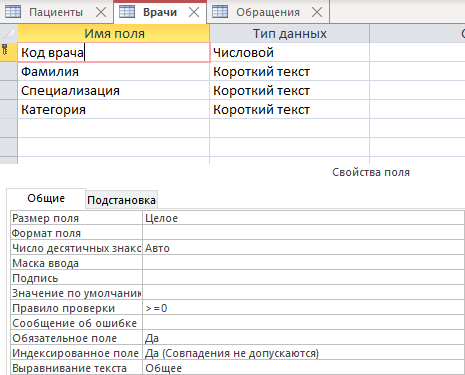Open the Общие properties tab
The width and height of the screenshot is (465, 375).
pos(46,198)
